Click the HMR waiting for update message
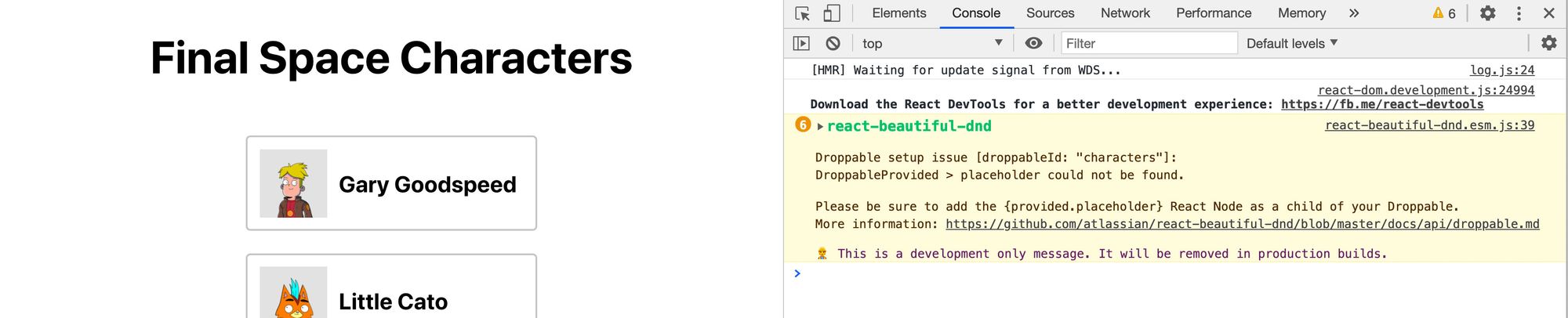The height and width of the screenshot is (318, 1568). tap(966, 70)
